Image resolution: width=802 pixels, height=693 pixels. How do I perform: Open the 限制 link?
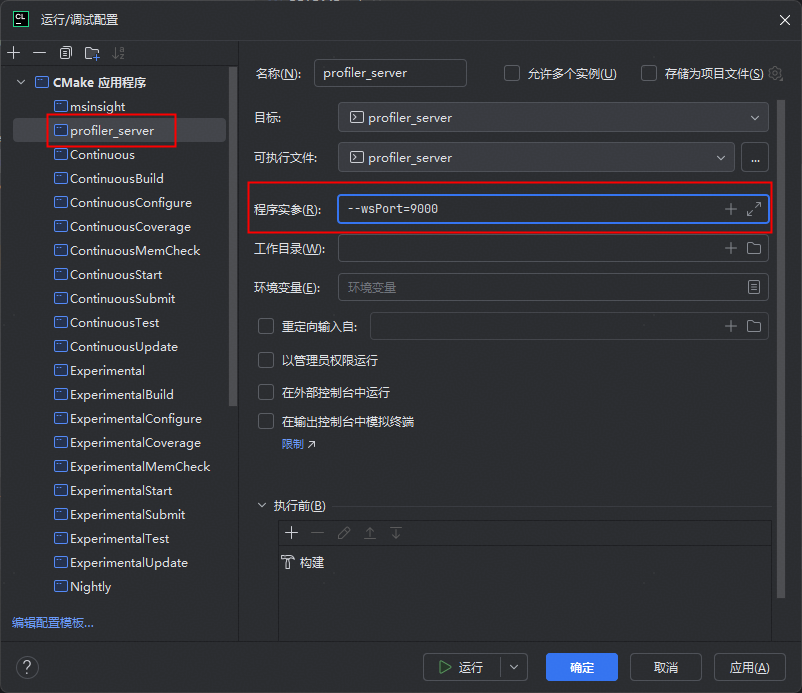[x=298, y=444]
